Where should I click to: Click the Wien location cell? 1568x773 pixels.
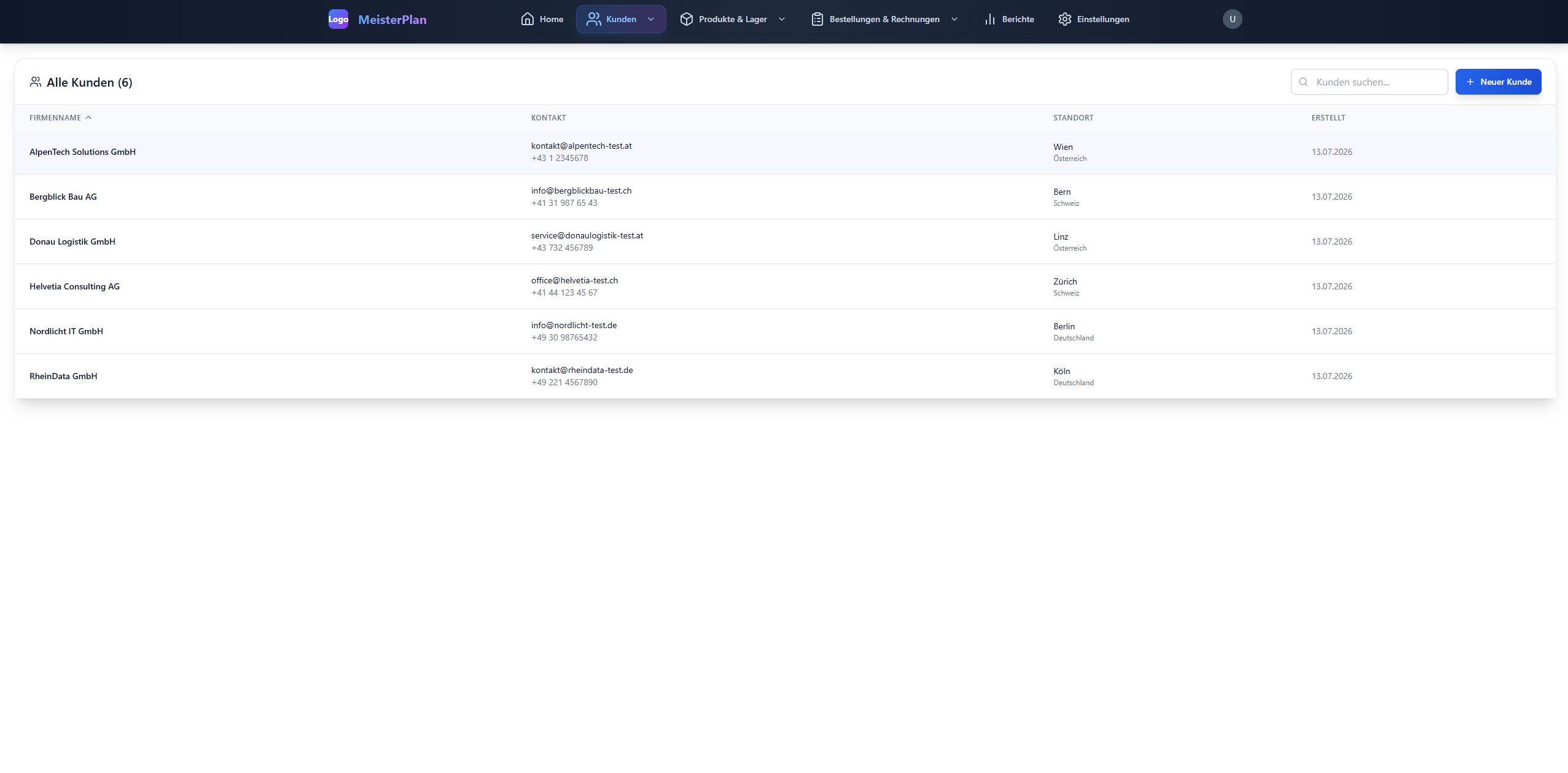pos(1070,152)
